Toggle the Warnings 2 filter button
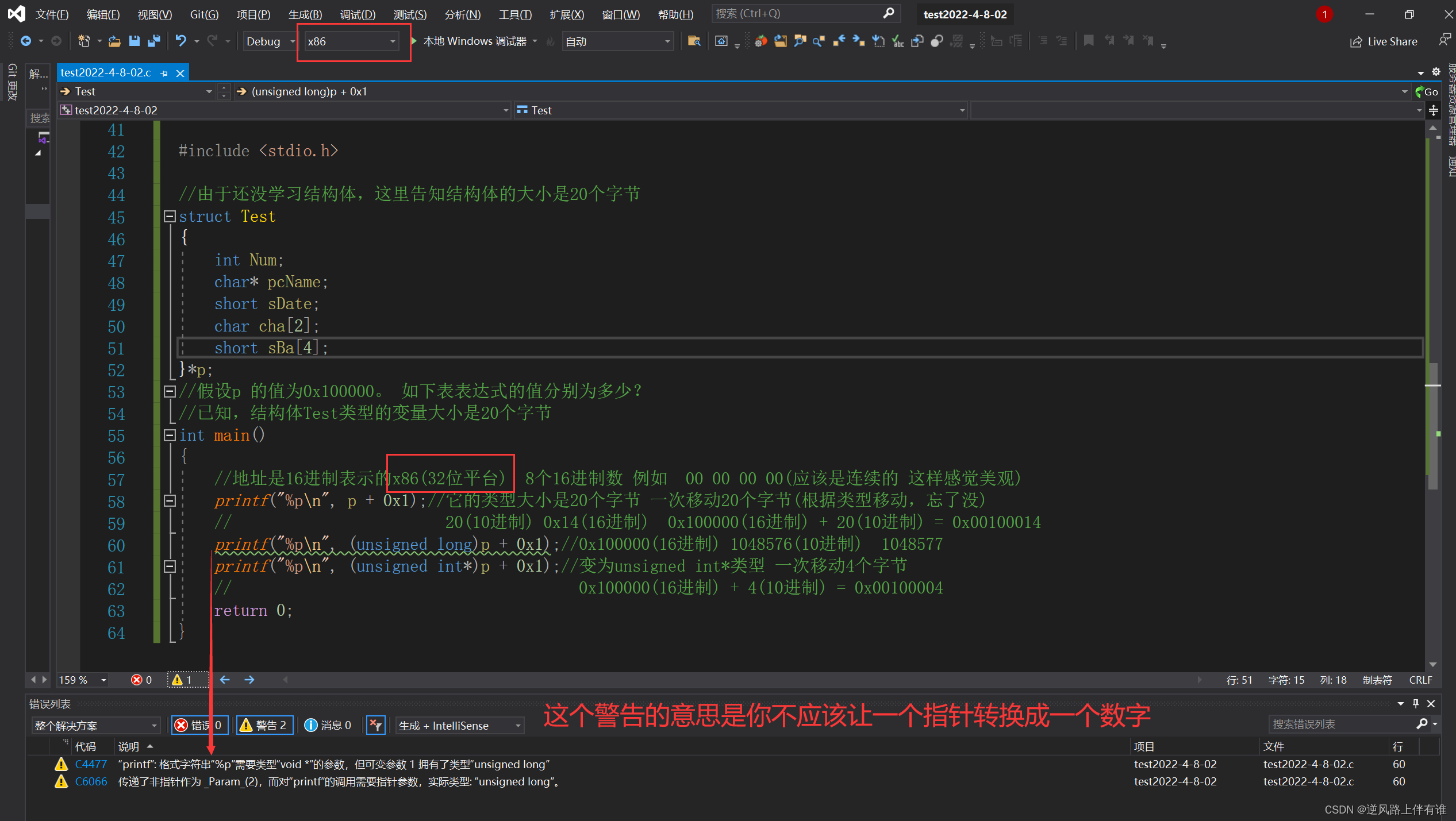 coord(264,725)
